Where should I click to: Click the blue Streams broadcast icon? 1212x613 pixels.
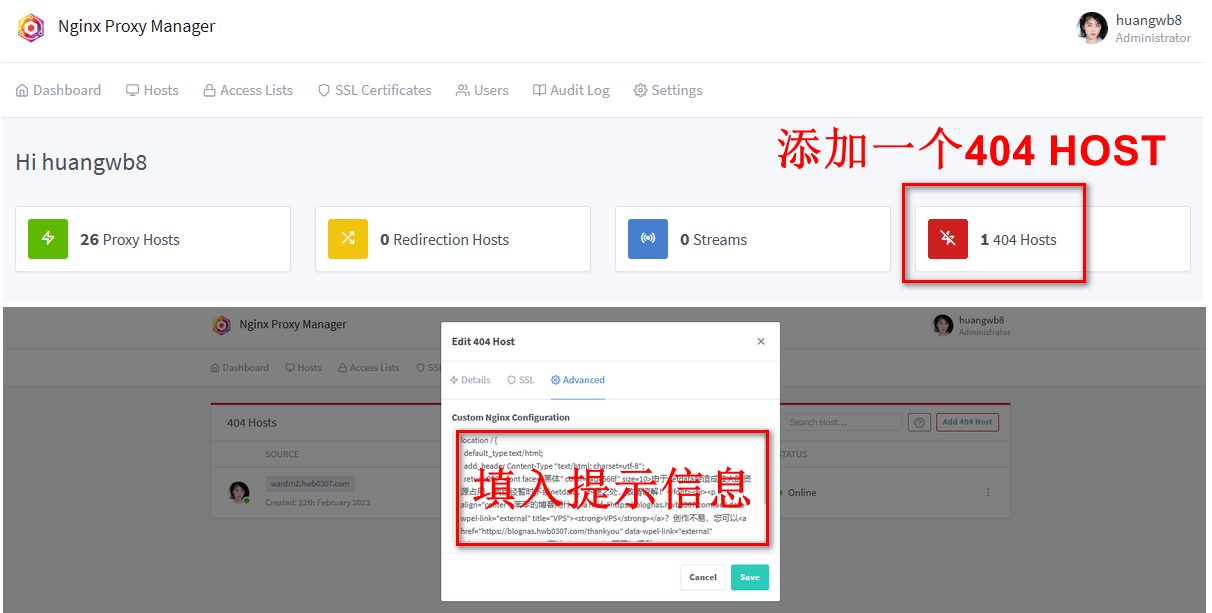[x=648, y=239]
